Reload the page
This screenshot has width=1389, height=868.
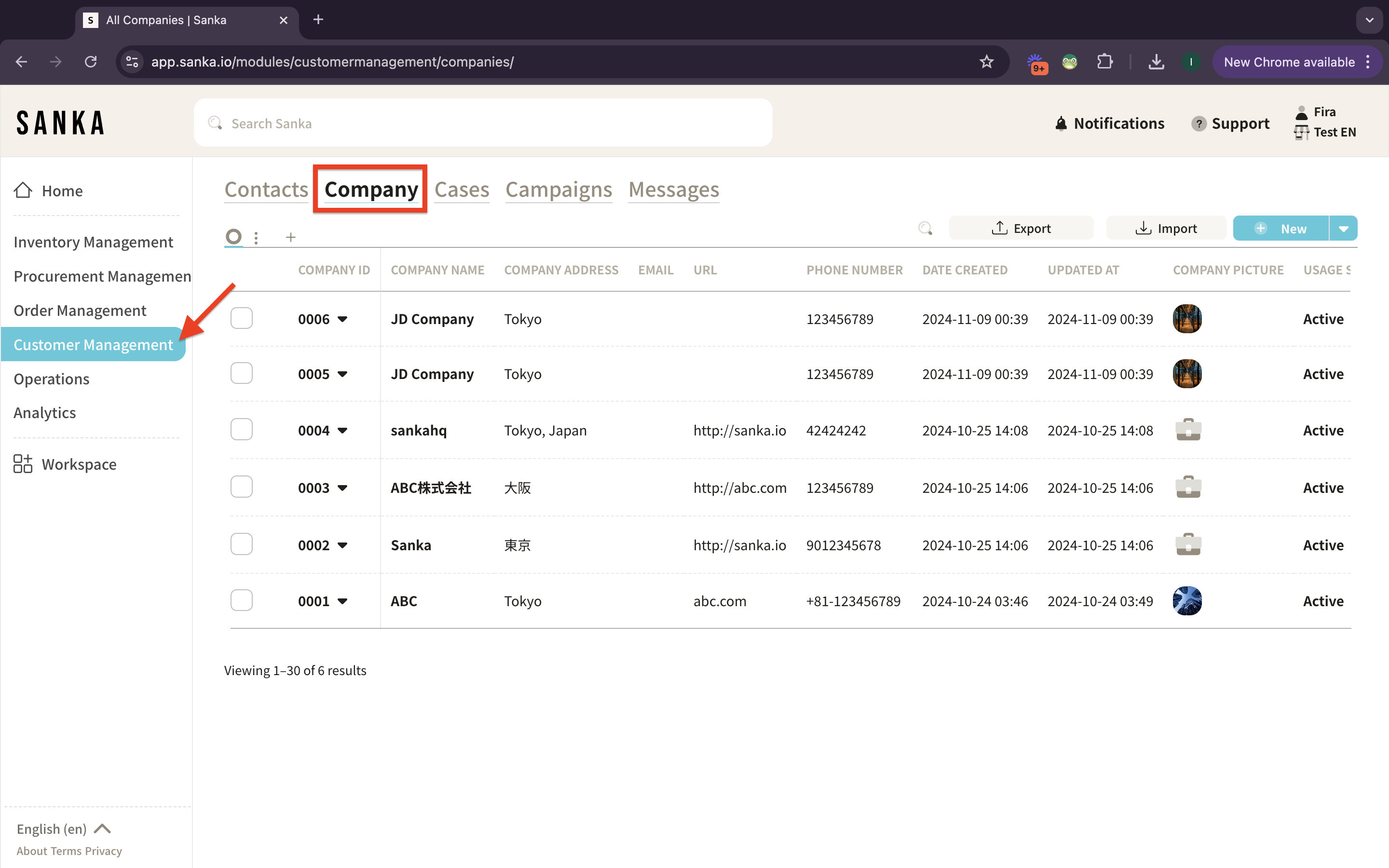(91, 61)
